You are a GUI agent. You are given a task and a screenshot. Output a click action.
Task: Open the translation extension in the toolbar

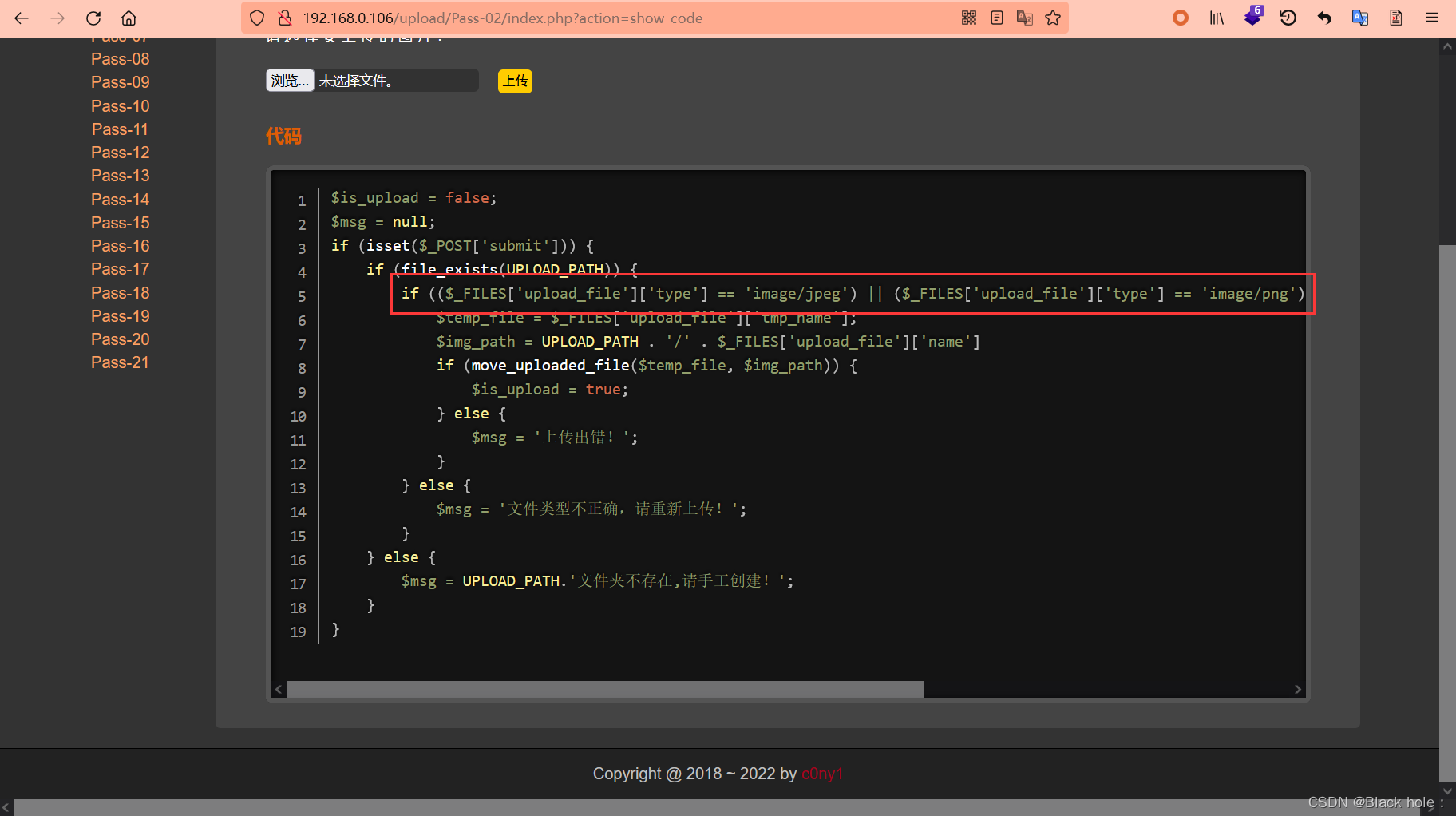pyautogui.click(x=1359, y=17)
